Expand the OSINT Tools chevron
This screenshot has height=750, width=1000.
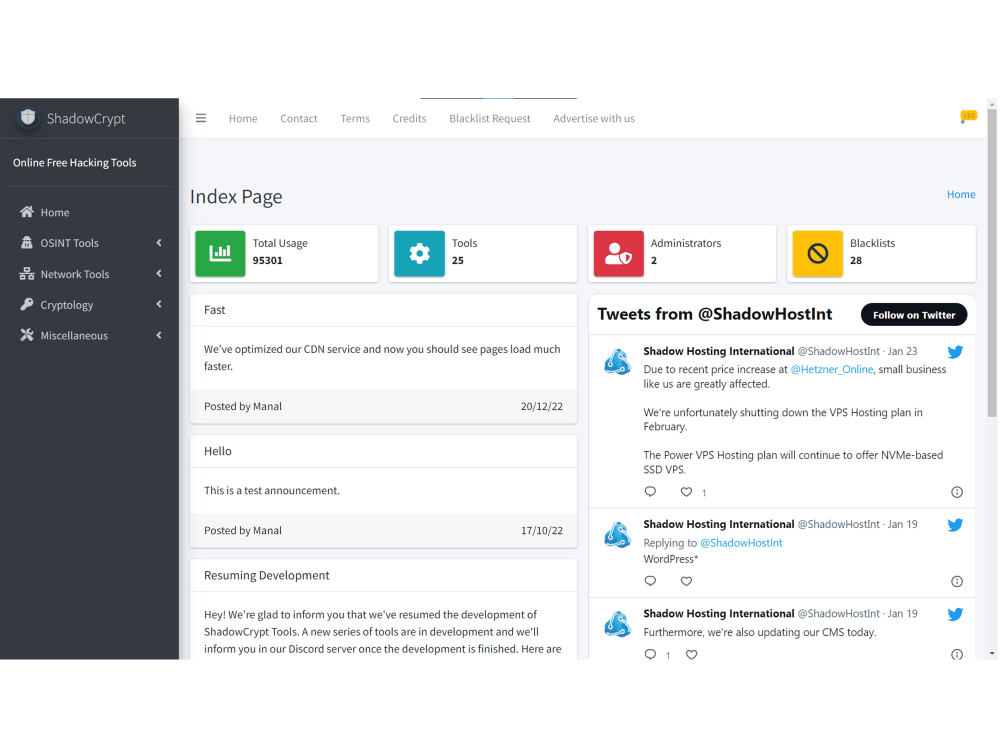(159, 242)
